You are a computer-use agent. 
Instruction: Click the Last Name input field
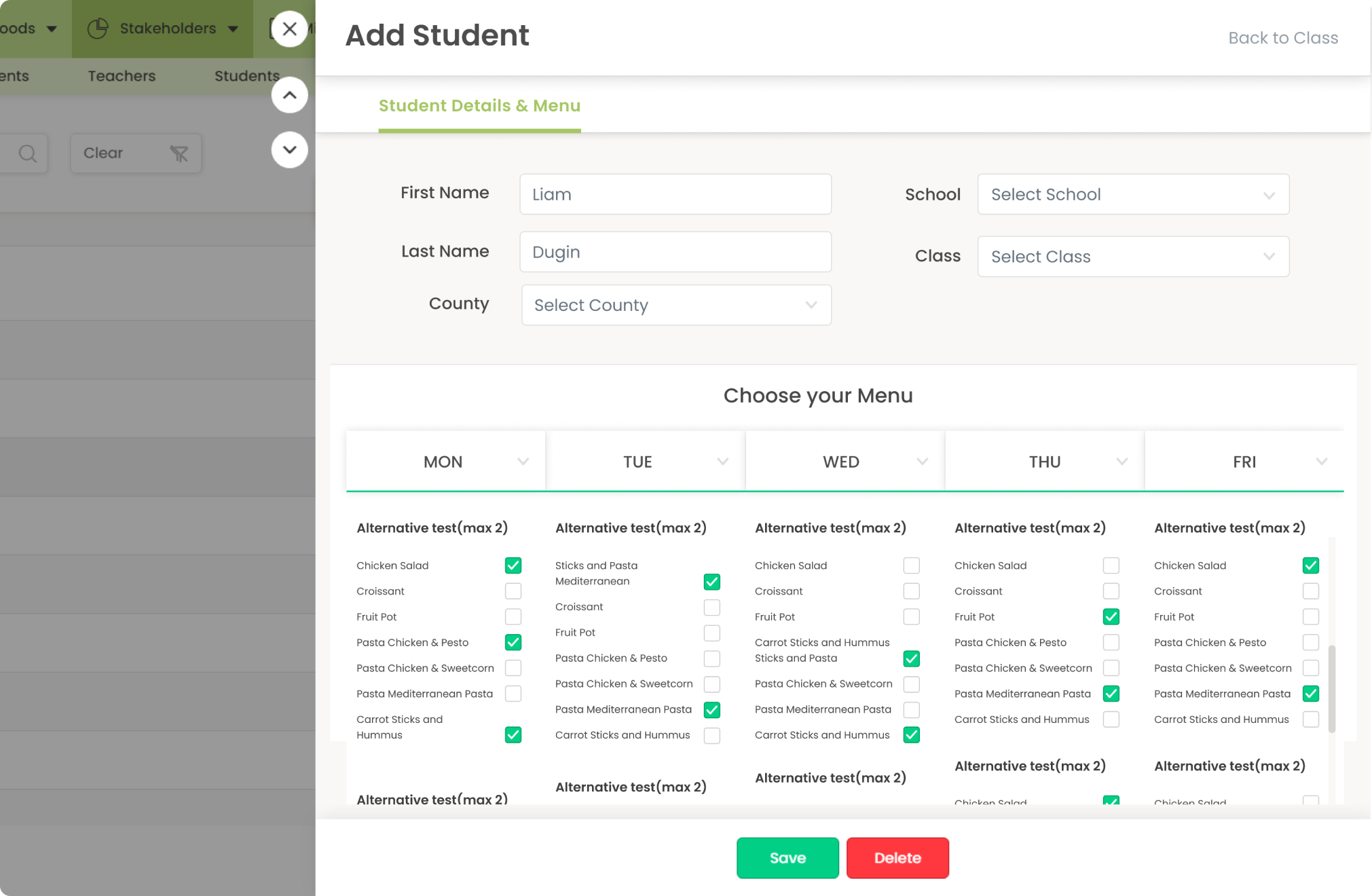coord(675,252)
